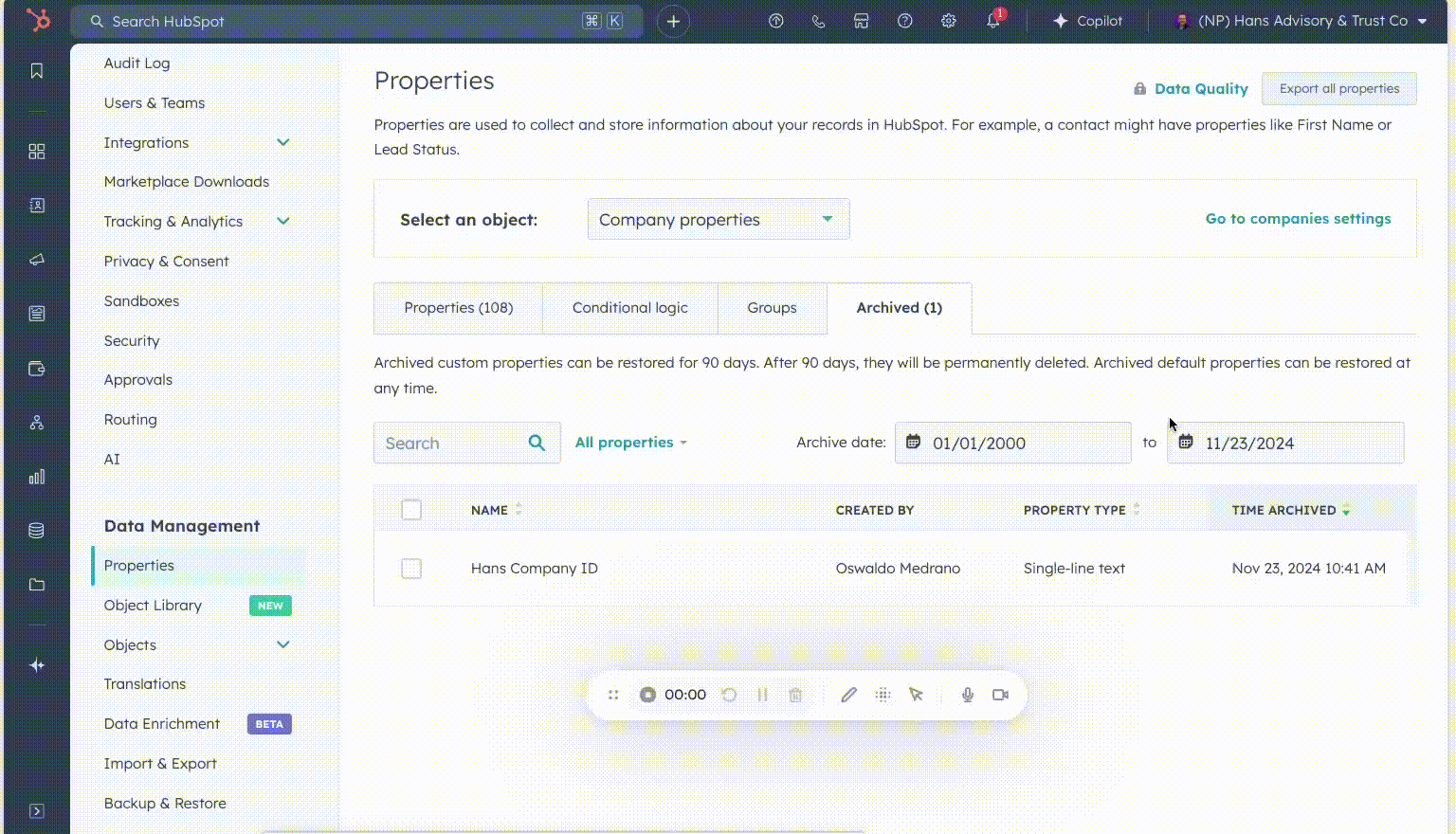Click the Go to companies settings link
Viewport: 1456px width, 834px height.
(x=1298, y=218)
